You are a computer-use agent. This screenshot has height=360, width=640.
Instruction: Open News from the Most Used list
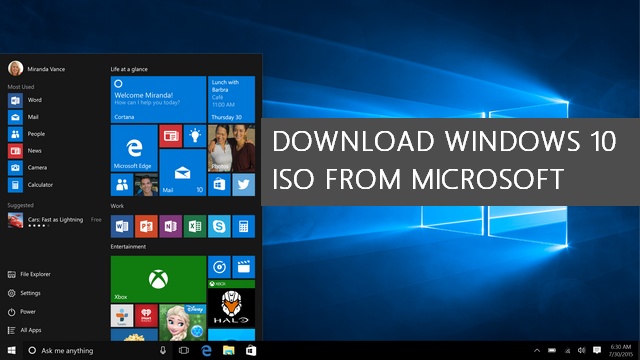tap(25, 151)
